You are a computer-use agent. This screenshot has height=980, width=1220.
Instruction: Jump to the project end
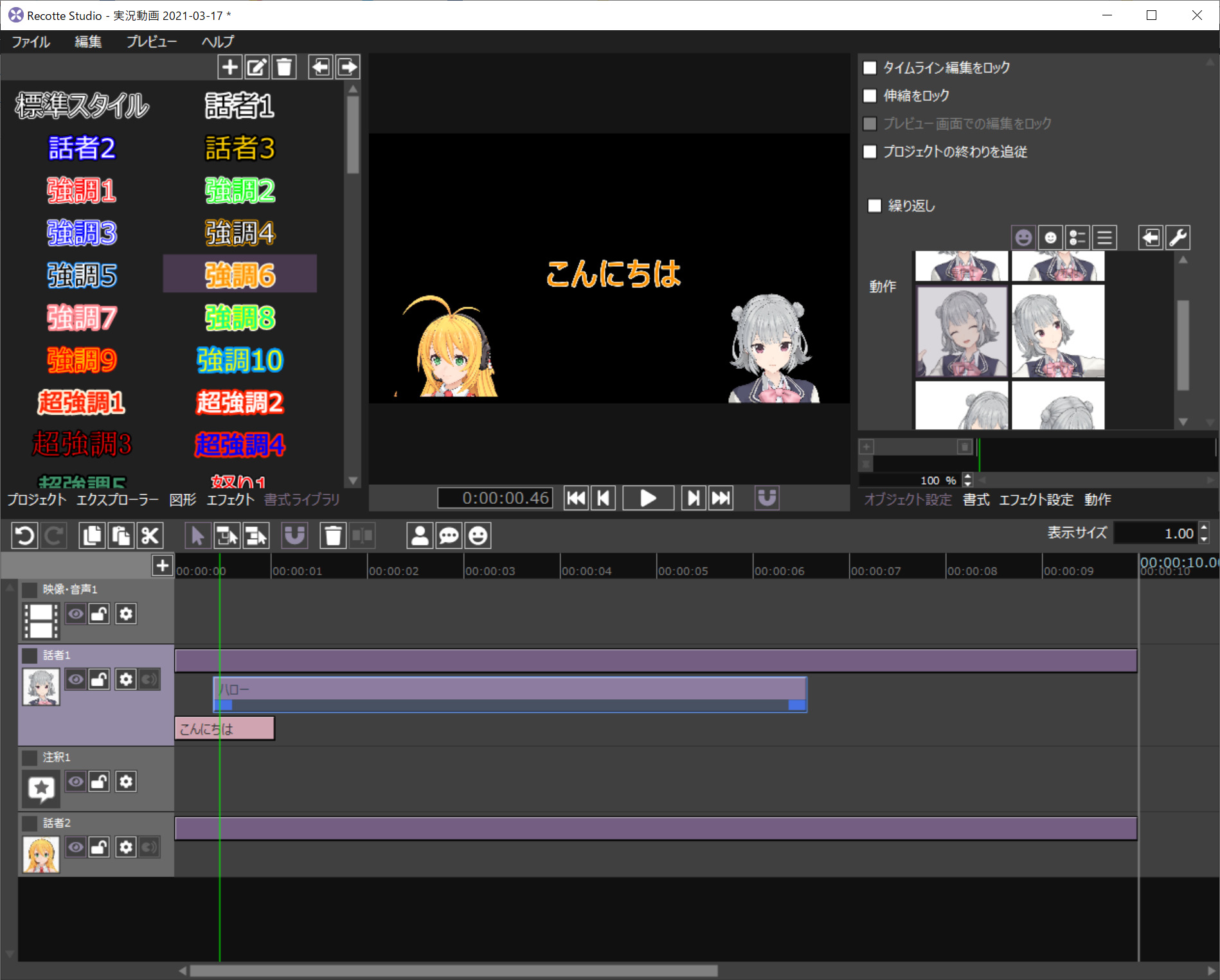[721, 498]
